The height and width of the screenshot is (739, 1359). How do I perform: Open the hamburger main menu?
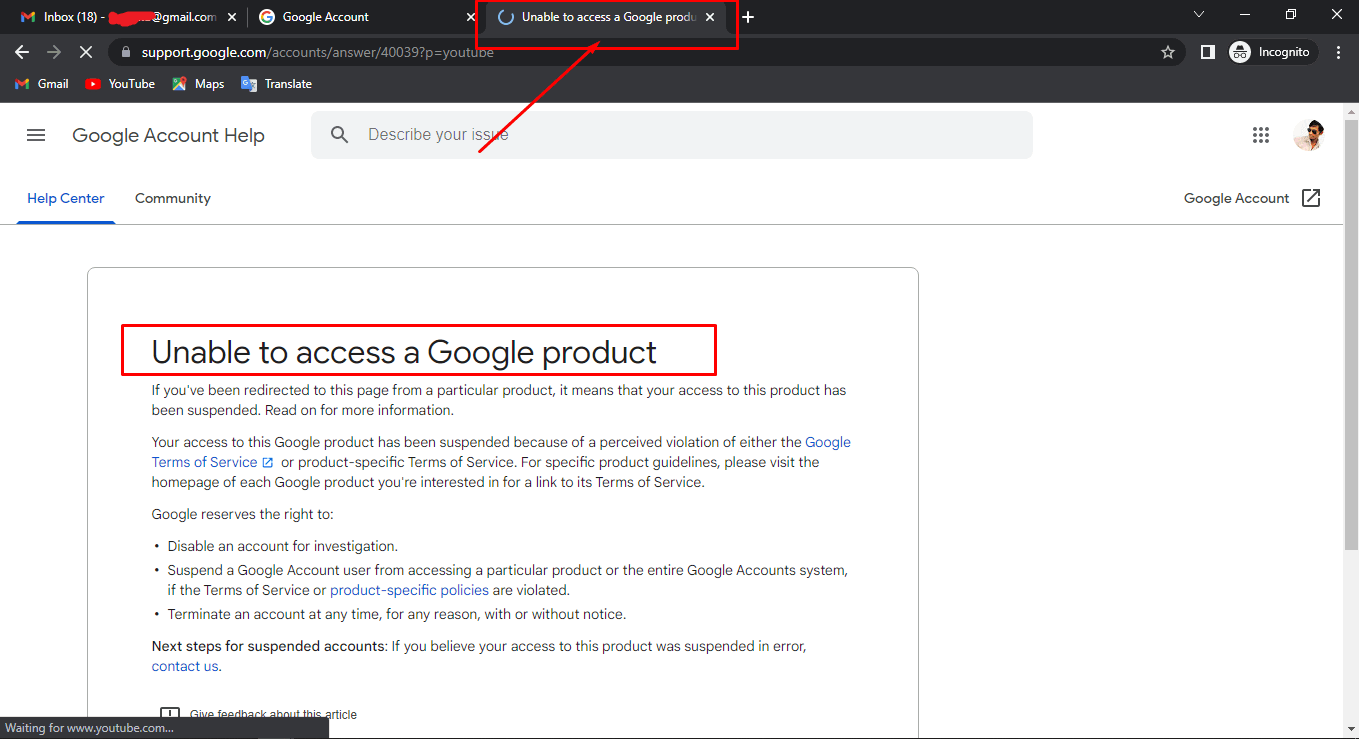pos(36,135)
